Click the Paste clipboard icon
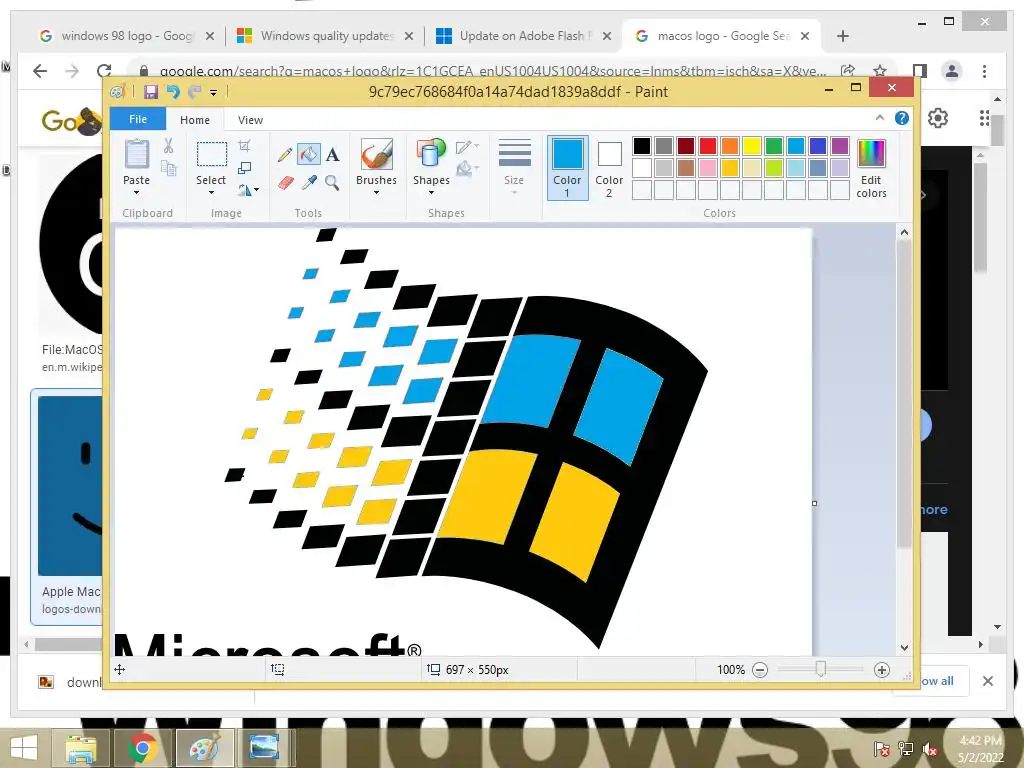Image resolution: width=1024 pixels, height=768 pixels. [x=136, y=154]
